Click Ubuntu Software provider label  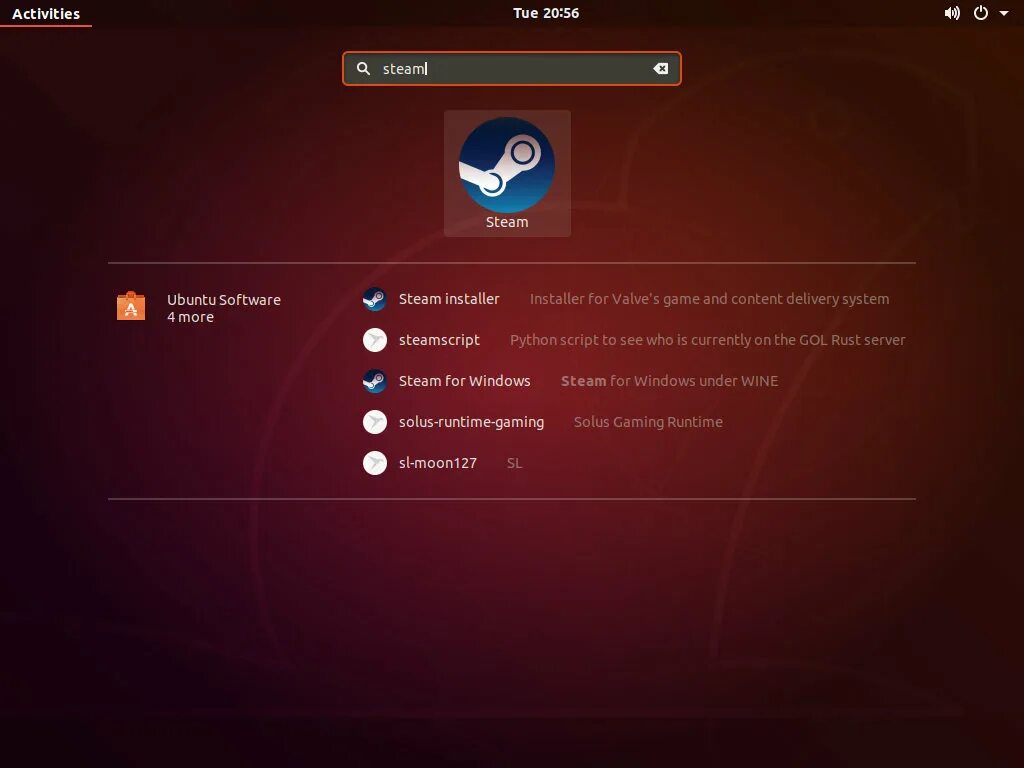(224, 300)
